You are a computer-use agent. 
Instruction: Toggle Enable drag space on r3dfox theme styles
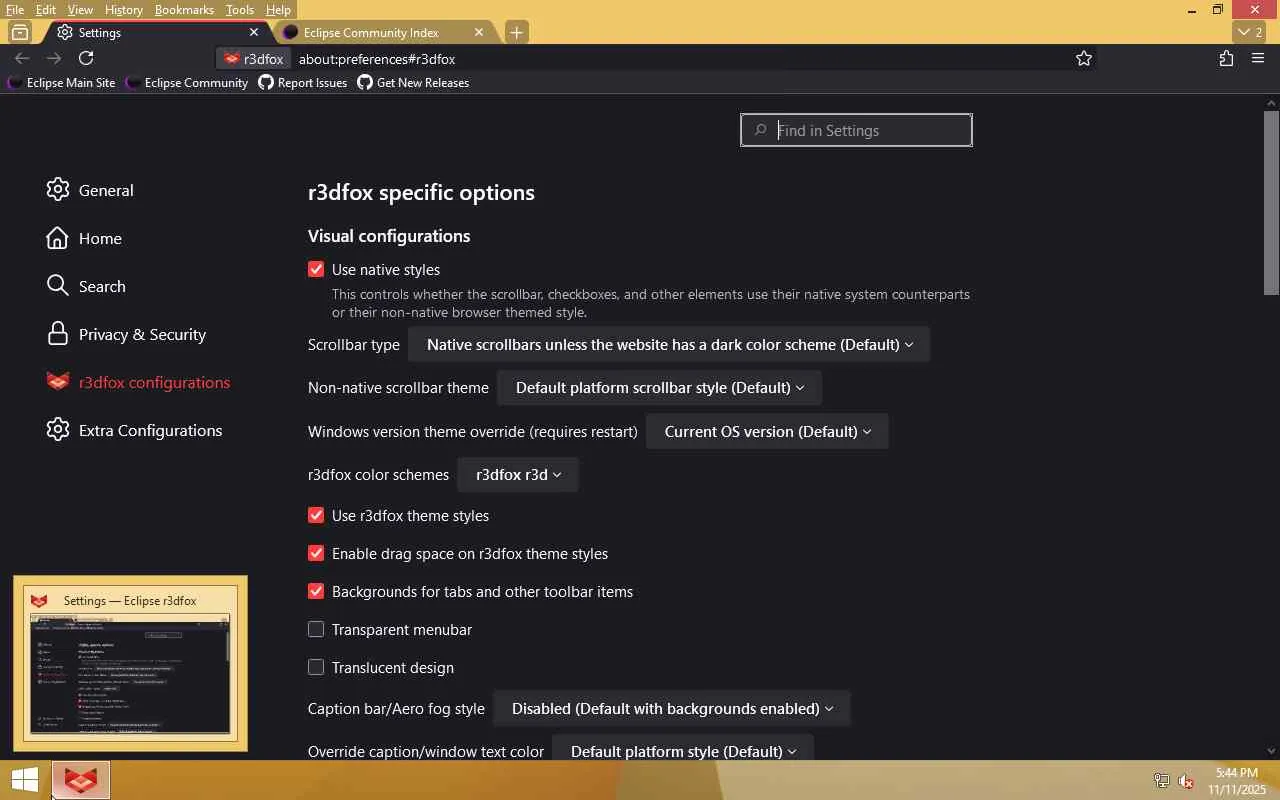316,554
